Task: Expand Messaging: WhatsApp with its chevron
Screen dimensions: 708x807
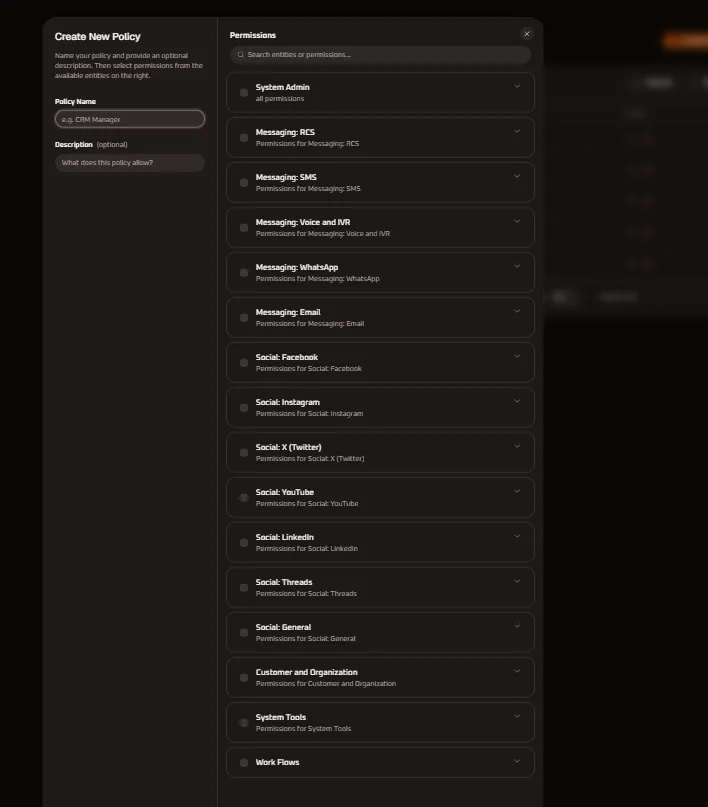Action: tap(517, 266)
